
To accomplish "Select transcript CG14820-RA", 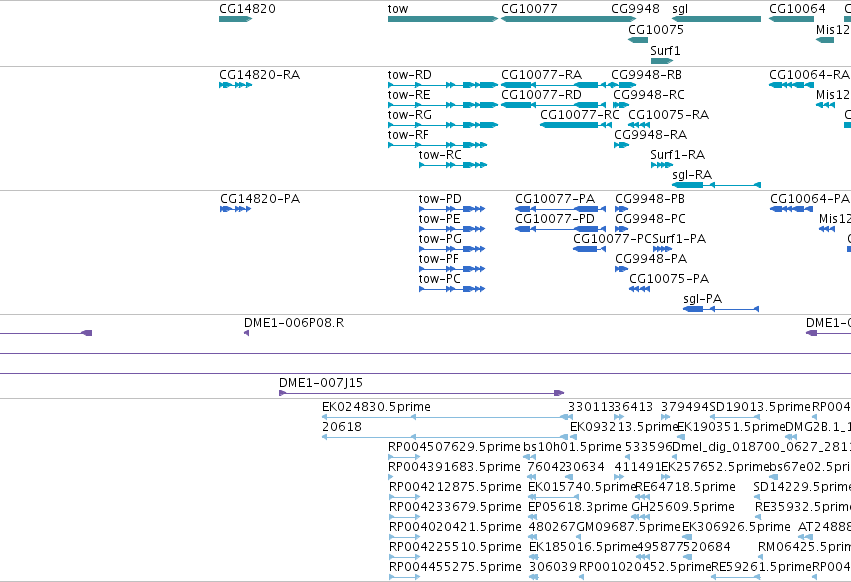I will [x=236, y=85].
